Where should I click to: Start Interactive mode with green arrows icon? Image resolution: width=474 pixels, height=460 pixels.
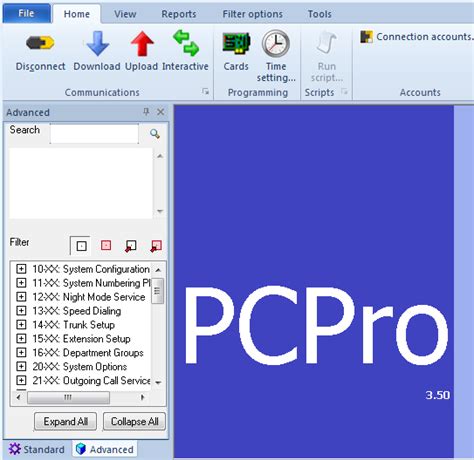186,43
